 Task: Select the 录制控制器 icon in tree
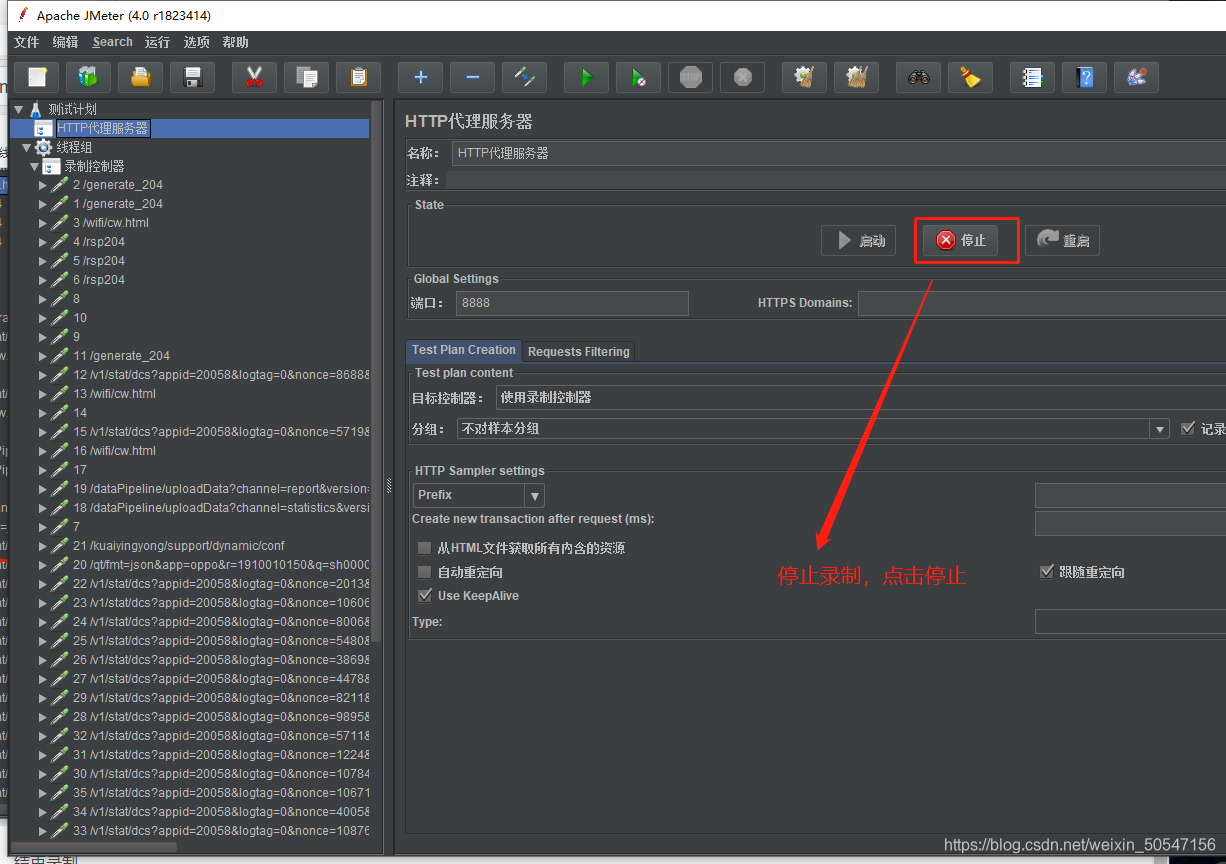click(51, 166)
